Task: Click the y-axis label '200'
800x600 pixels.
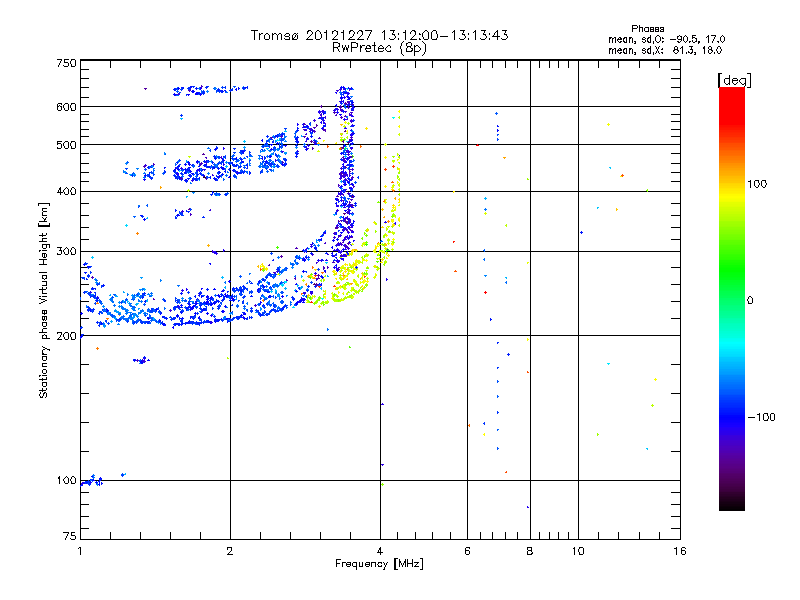Action: [66, 336]
